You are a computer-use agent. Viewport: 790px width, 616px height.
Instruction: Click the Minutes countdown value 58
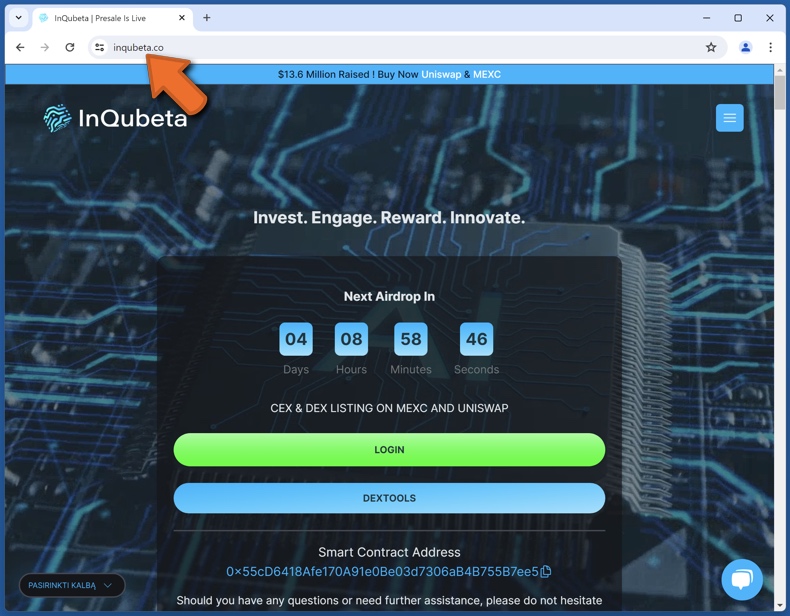[411, 339]
